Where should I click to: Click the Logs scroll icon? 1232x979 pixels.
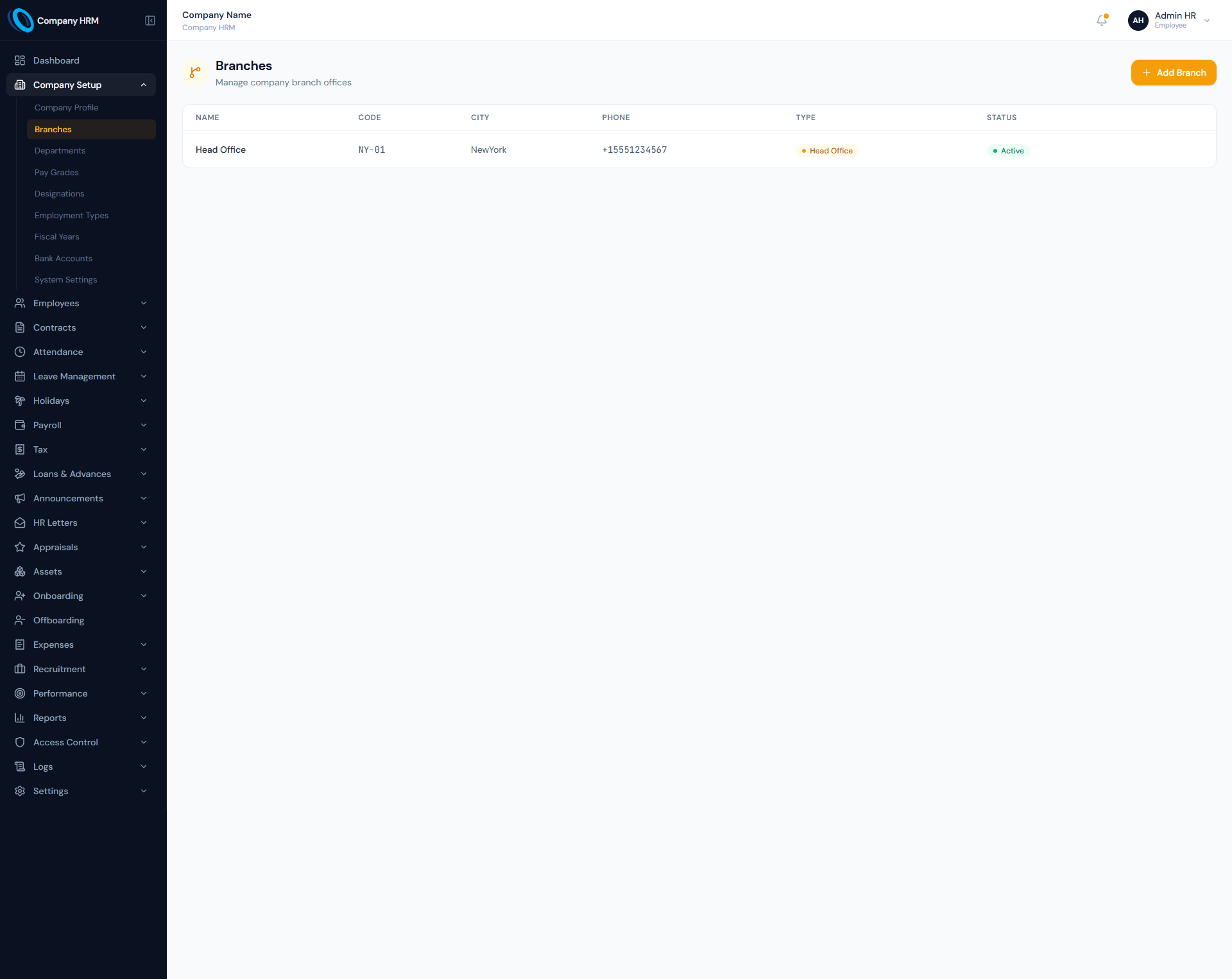pos(20,767)
